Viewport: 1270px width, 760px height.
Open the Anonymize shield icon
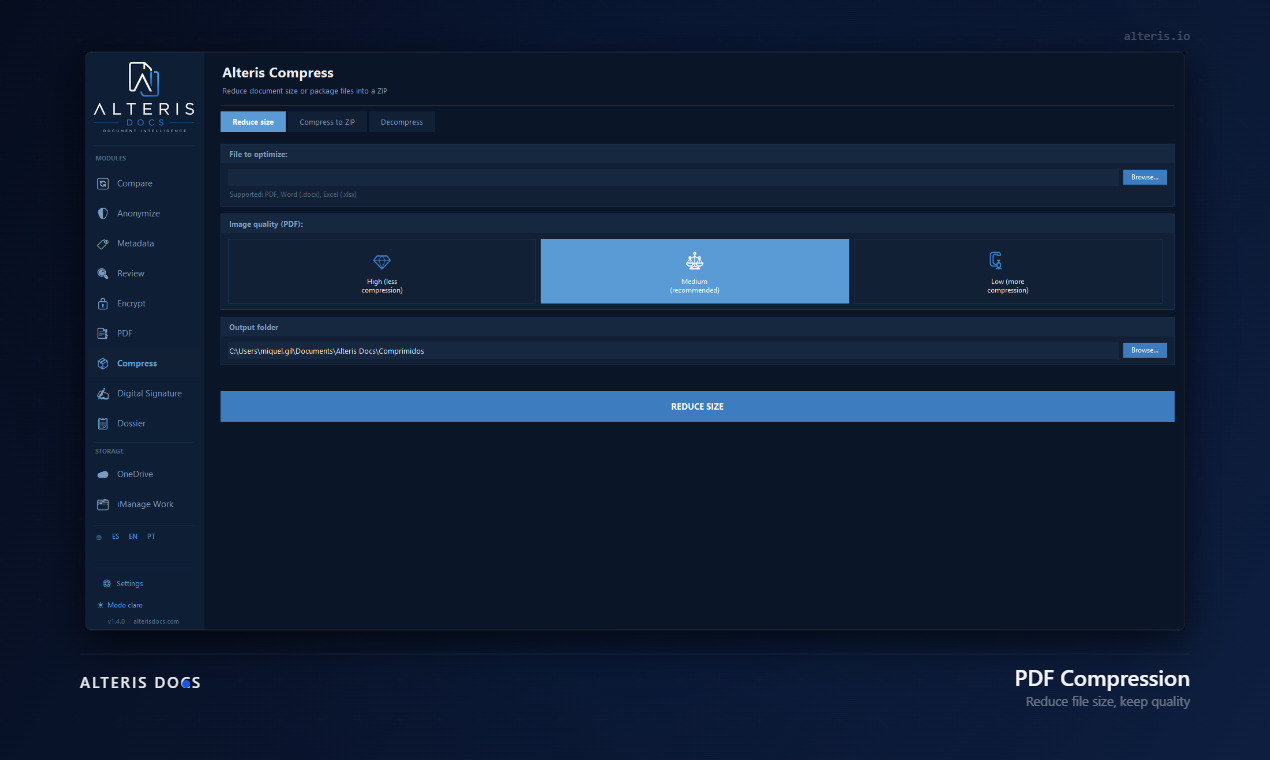[x=103, y=214]
